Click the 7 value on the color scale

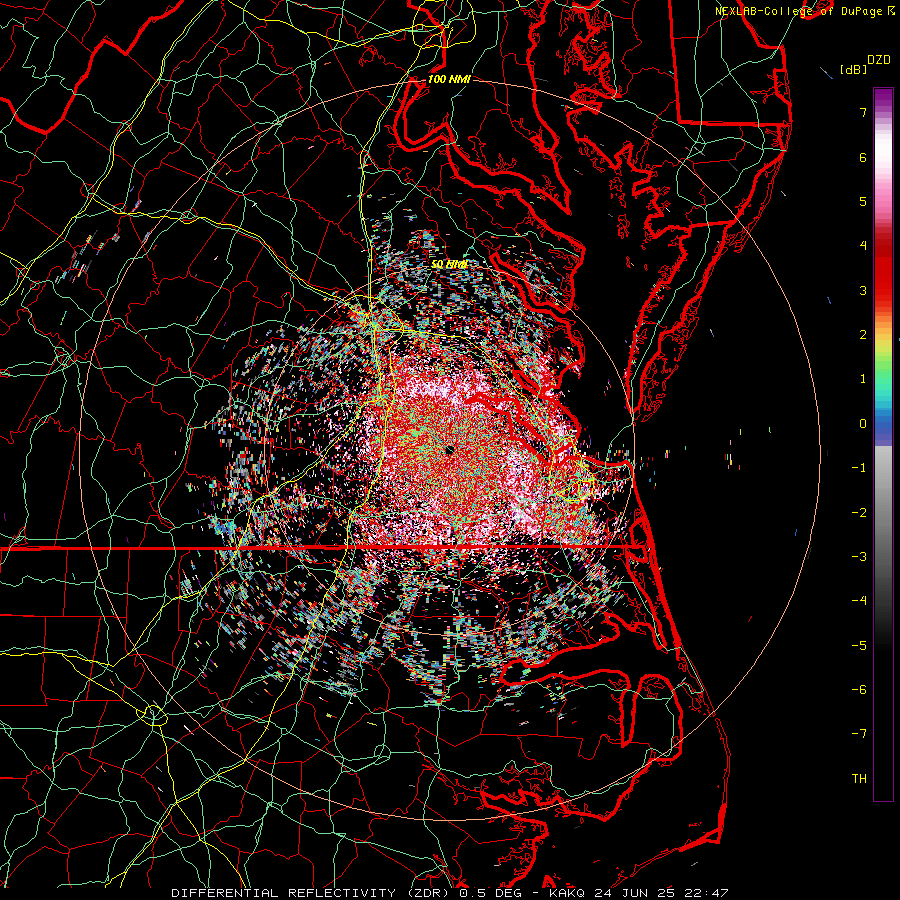[863, 112]
